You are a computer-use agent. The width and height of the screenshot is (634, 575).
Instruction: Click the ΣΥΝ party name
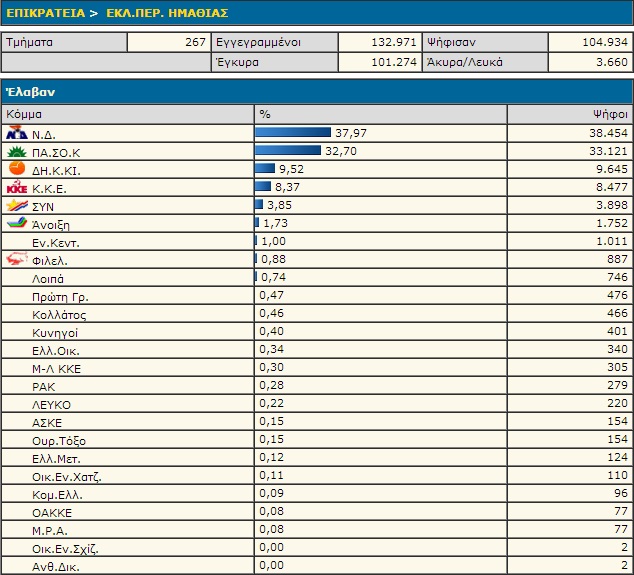coord(43,207)
